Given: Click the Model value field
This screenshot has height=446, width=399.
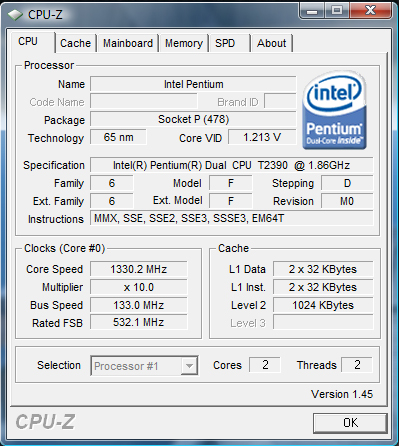Looking at the screenshot, I should coord(231,183).
